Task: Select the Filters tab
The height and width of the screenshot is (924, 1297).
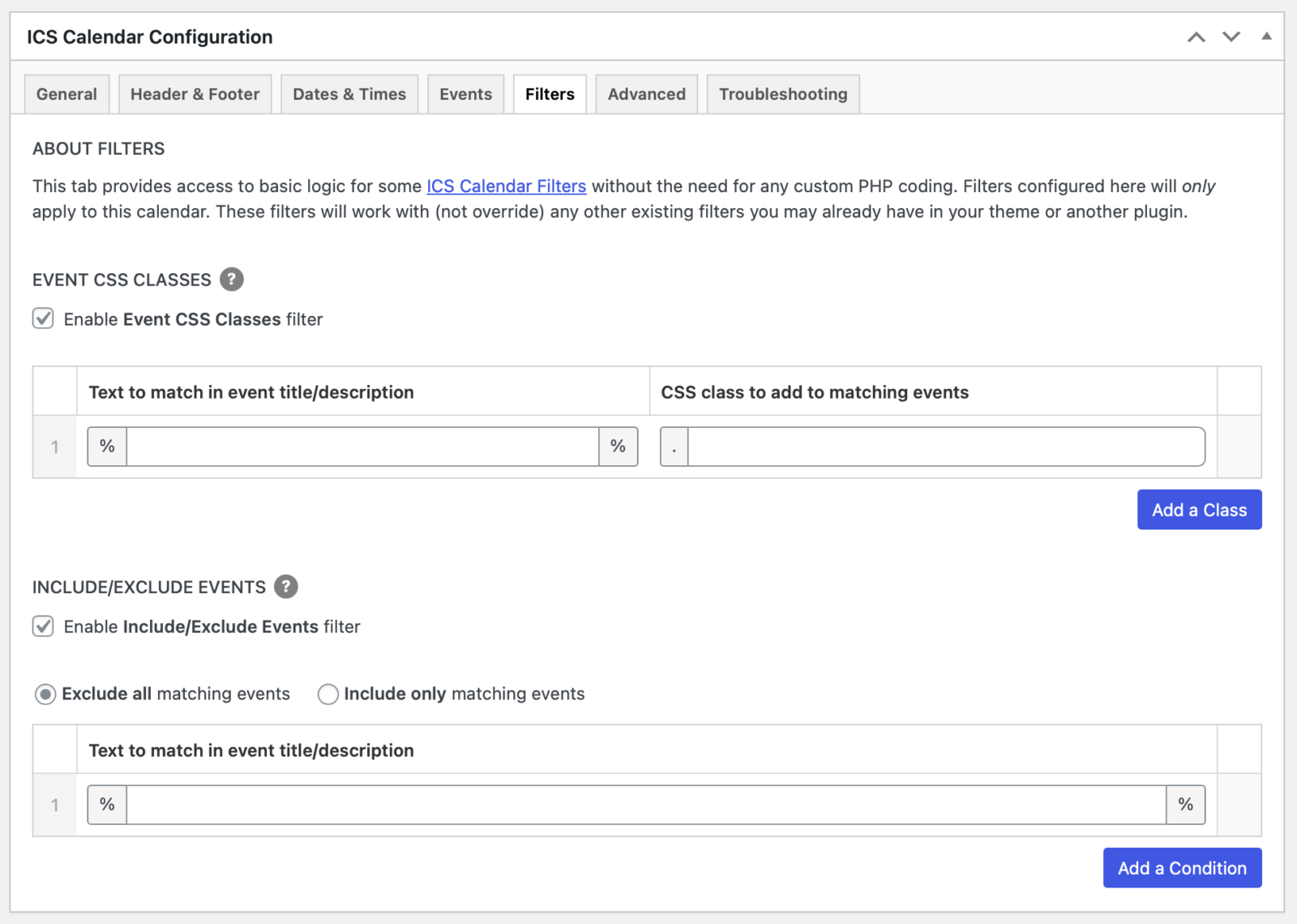Action: point(550,94)
